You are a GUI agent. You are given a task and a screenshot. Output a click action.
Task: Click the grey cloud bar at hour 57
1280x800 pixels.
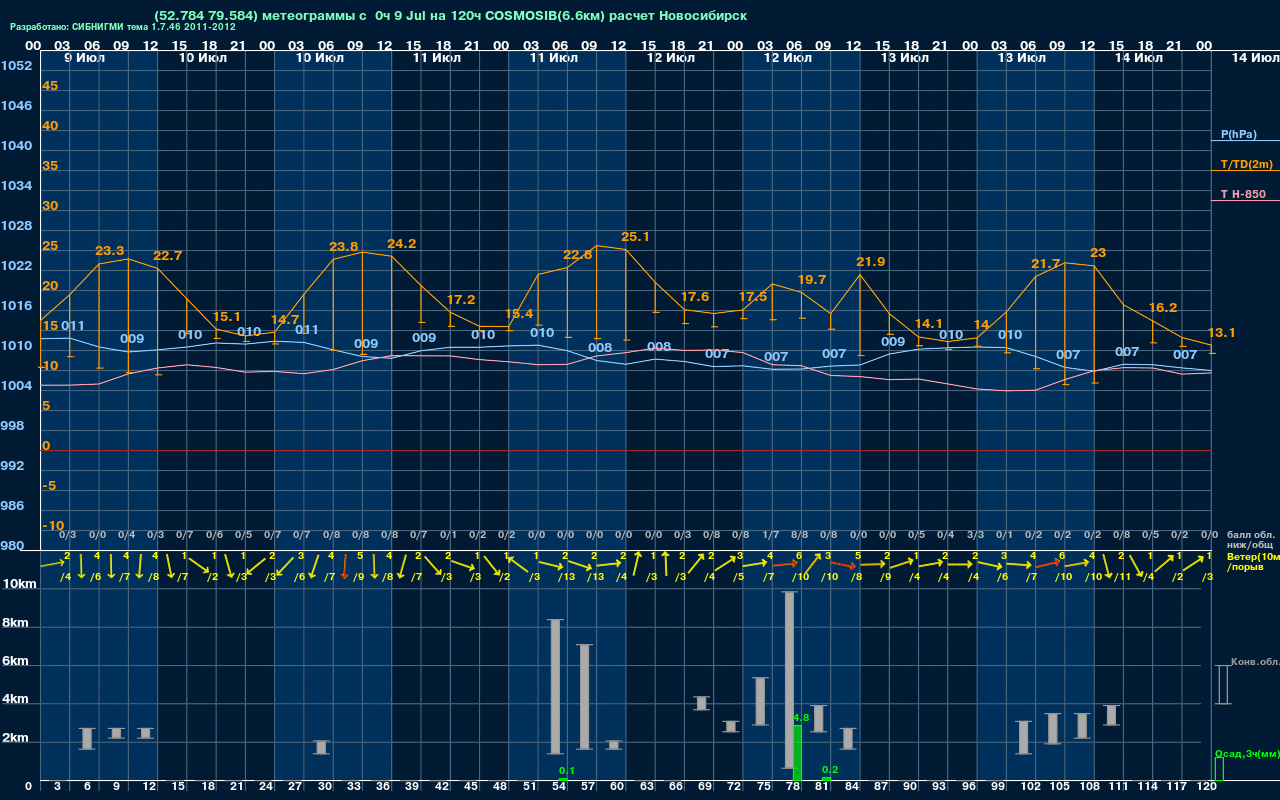pos(585,697)
